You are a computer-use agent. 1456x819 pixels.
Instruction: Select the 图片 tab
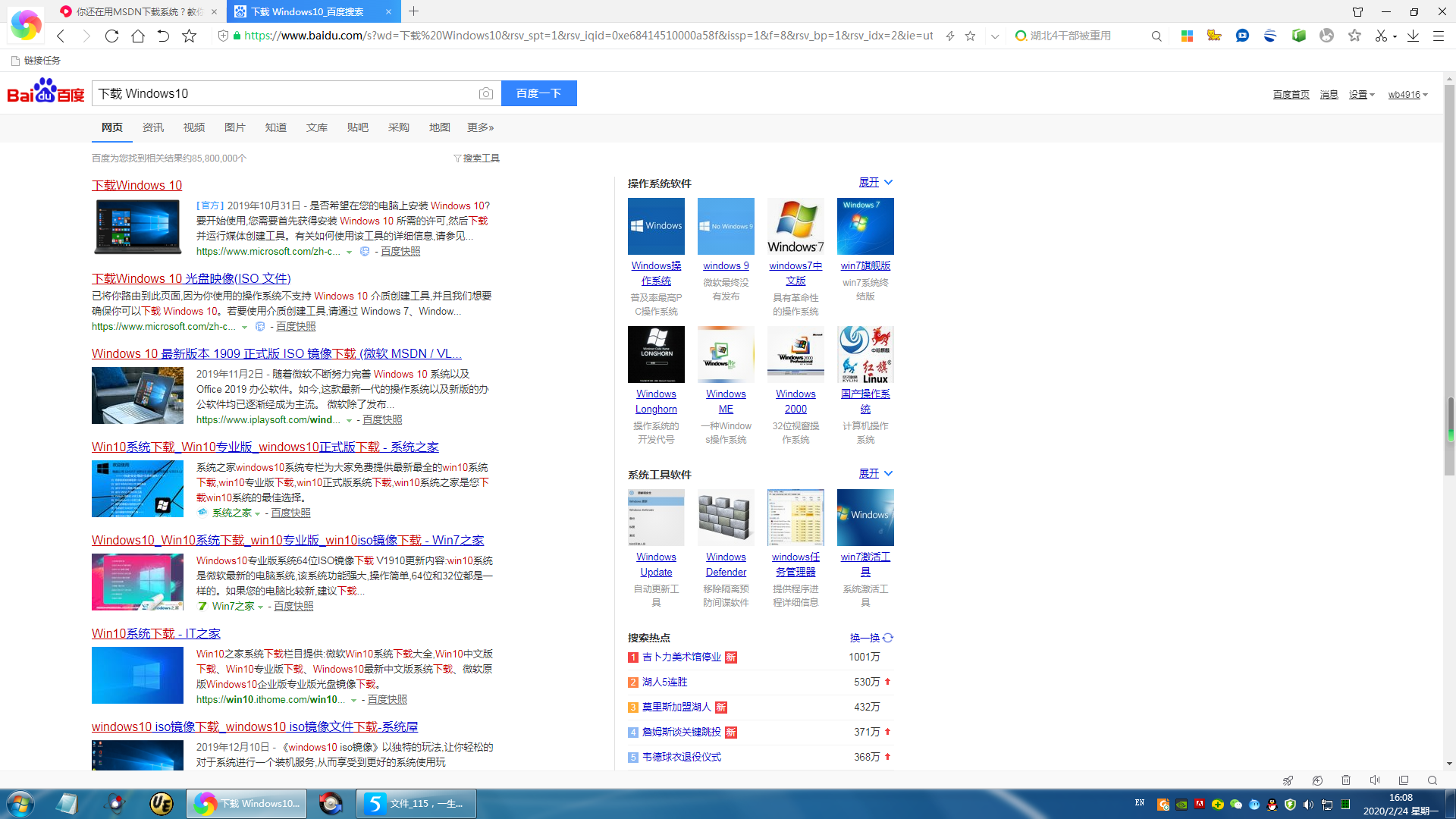tap(235, 127)
